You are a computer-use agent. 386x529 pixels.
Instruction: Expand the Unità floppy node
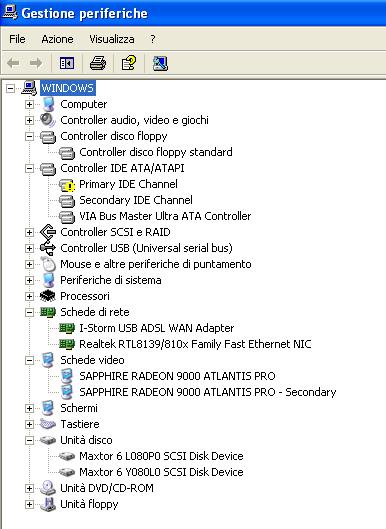(x=29, y=505)
